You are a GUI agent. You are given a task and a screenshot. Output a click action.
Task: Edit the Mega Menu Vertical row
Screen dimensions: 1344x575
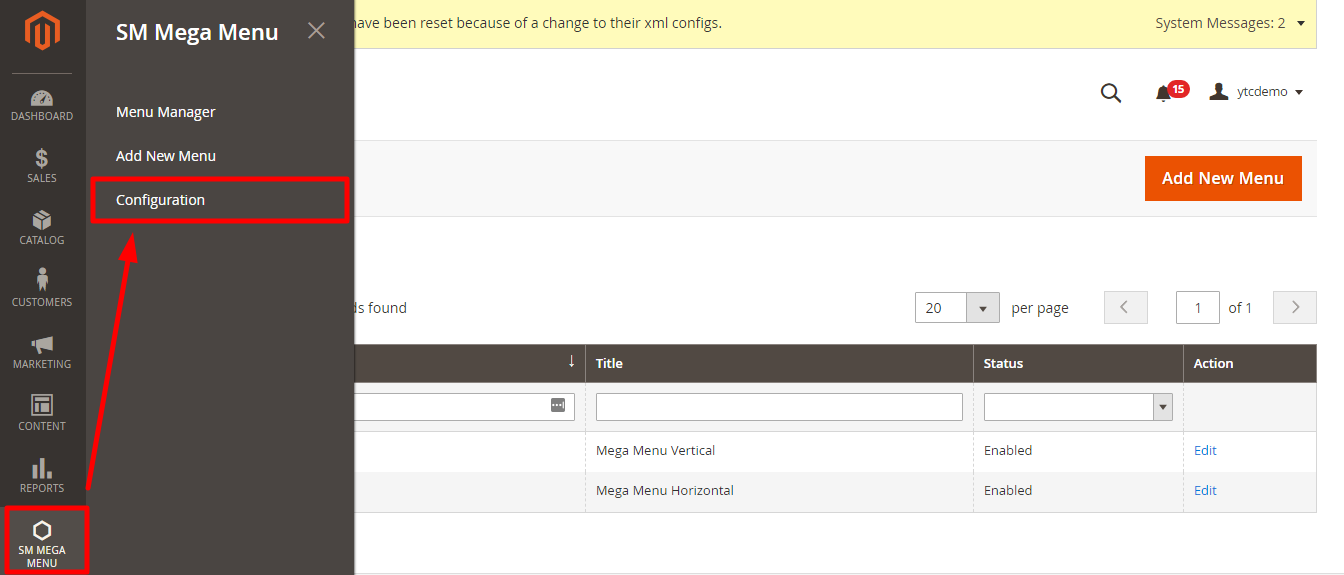pos(1205,451)
